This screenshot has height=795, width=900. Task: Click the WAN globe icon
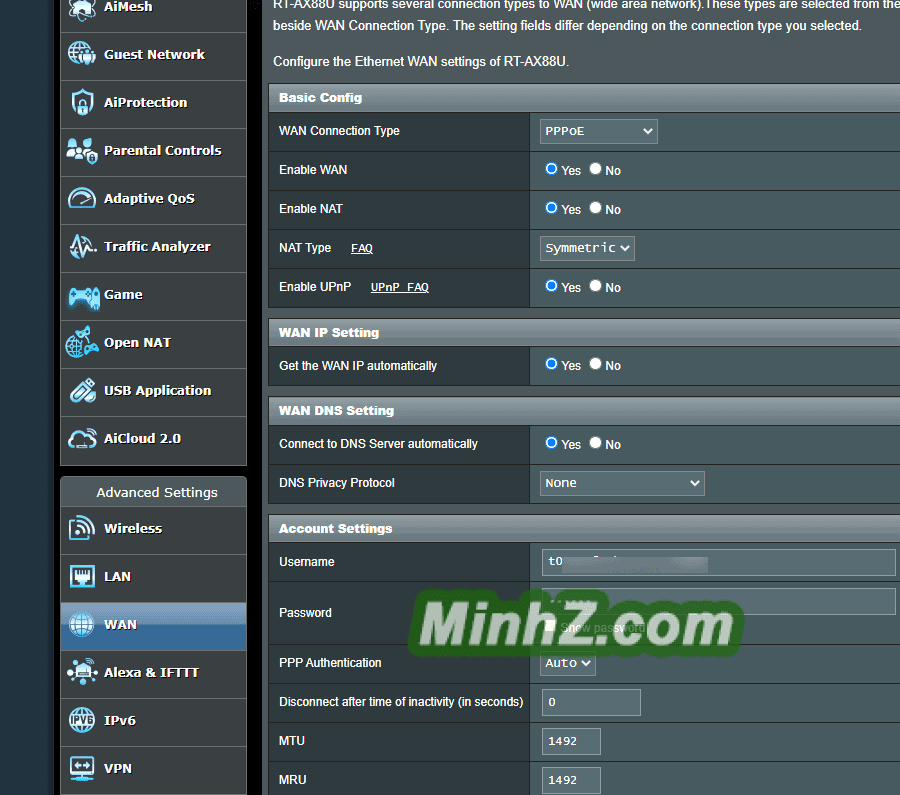[x=82, y=625]
